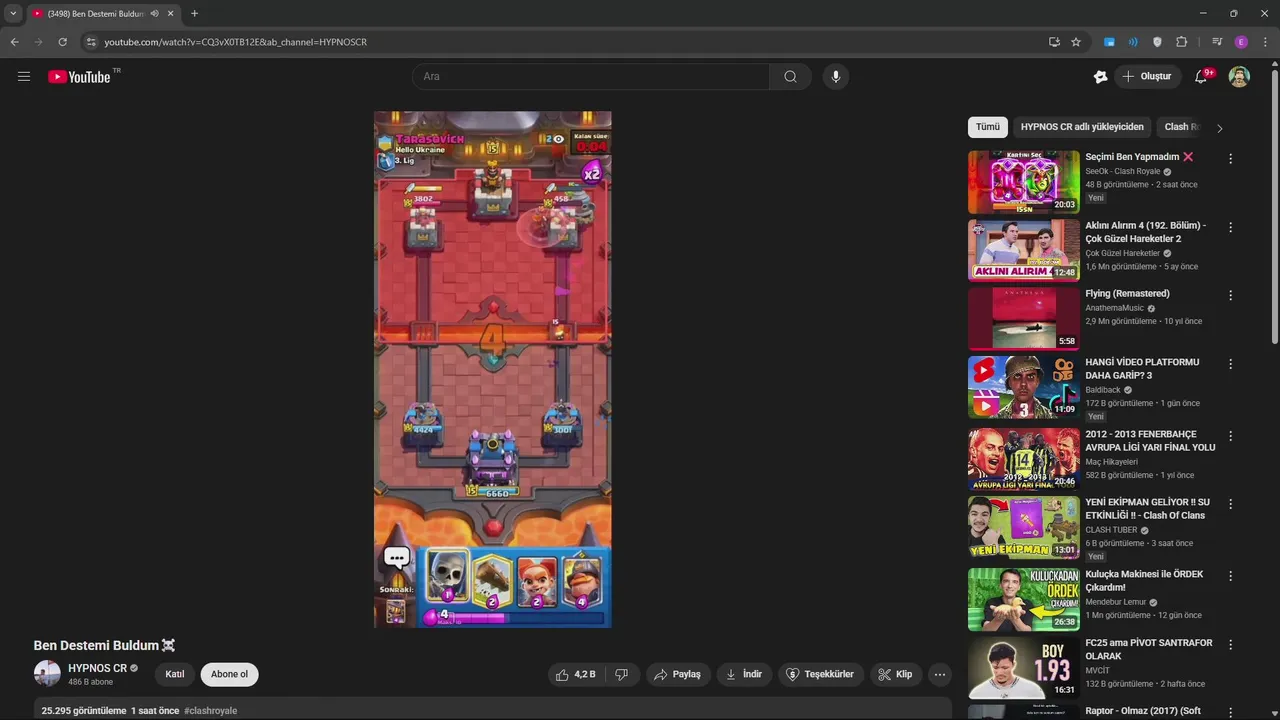Open options for Kuluçka Makinesi video
The height and width of the screenshot is (720, 1280).
tap(1230, 576)
